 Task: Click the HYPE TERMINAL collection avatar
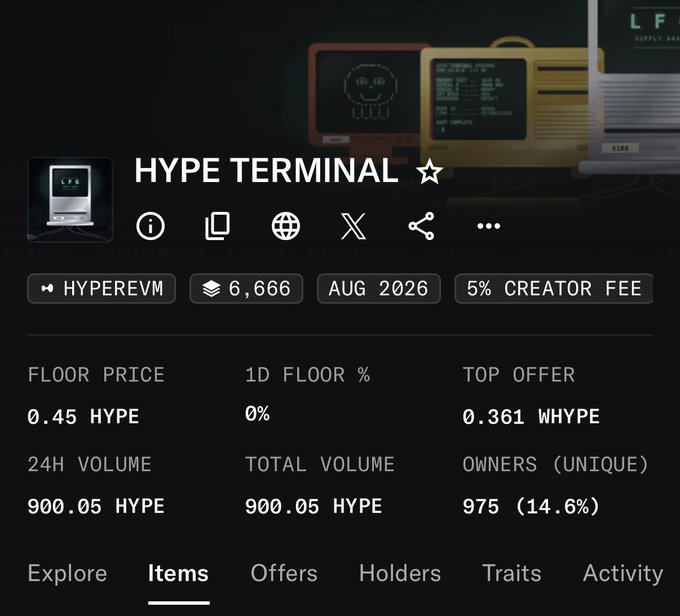pyautogui.click(x=70, y=199)
